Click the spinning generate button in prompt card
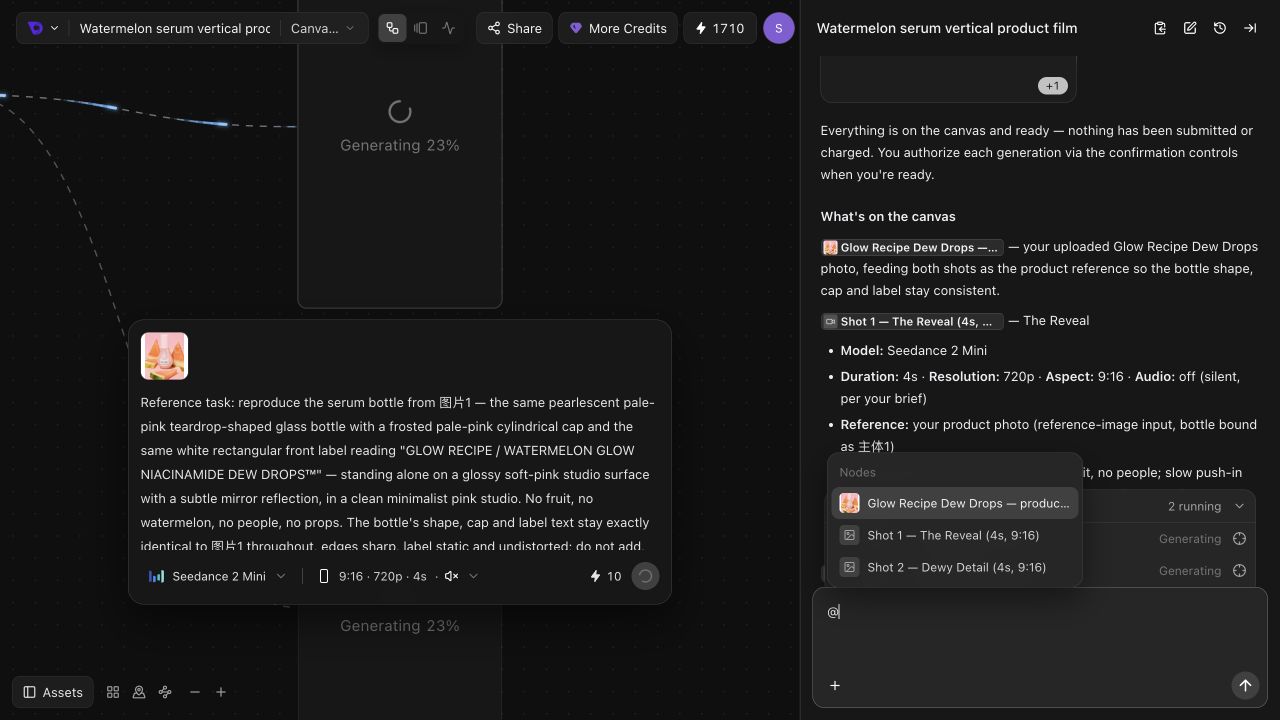Image resolution: width=1280 pixels, height=720 pixels. (645, 576)
